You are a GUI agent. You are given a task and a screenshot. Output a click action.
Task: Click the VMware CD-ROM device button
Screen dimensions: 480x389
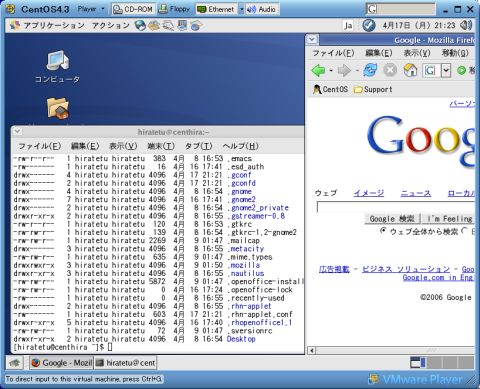coord(133,9)
